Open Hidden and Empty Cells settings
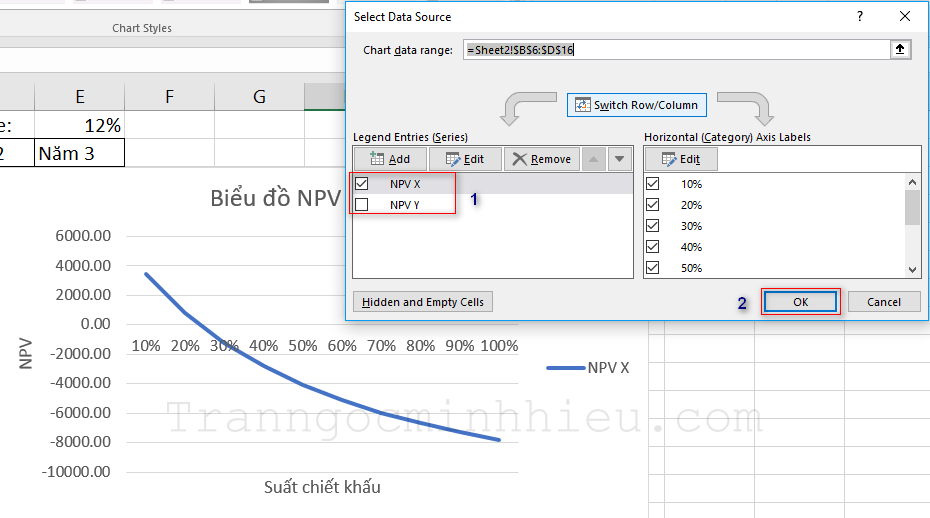This screenshot has width=930, height=518. pyautogui.click(x=422, y=302)
